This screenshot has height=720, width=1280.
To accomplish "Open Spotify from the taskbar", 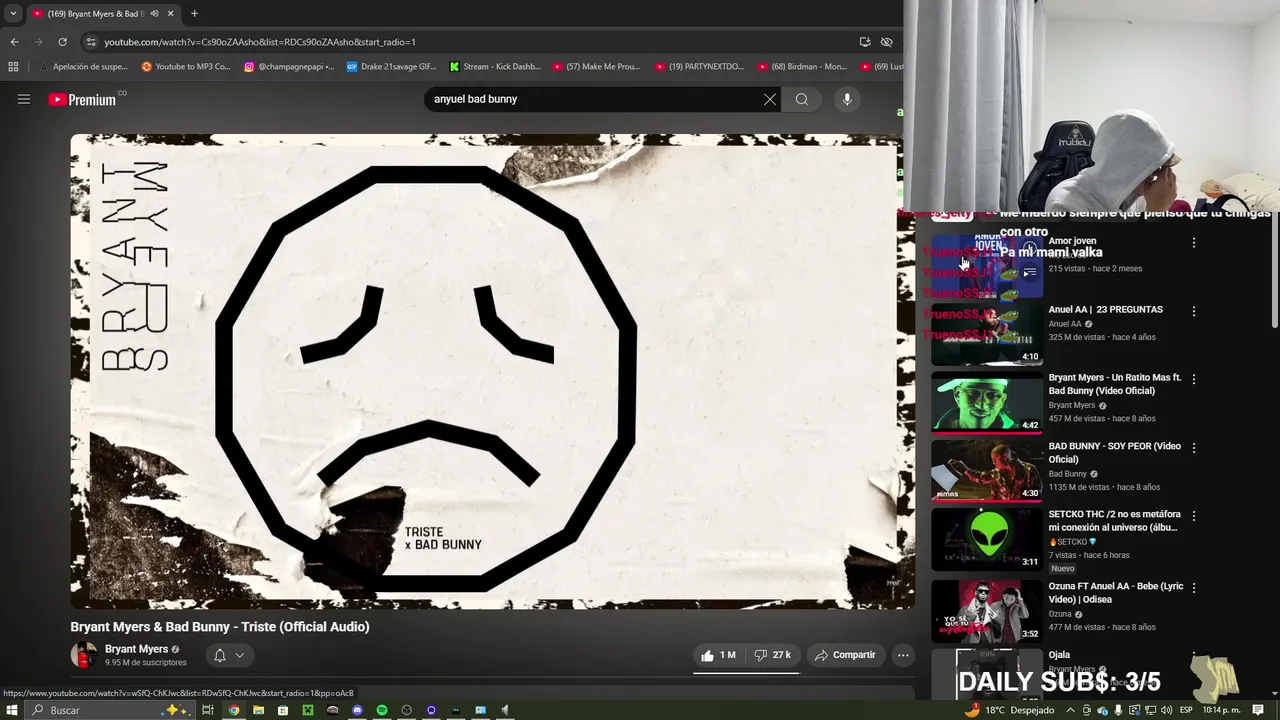I will pos(382,710).
